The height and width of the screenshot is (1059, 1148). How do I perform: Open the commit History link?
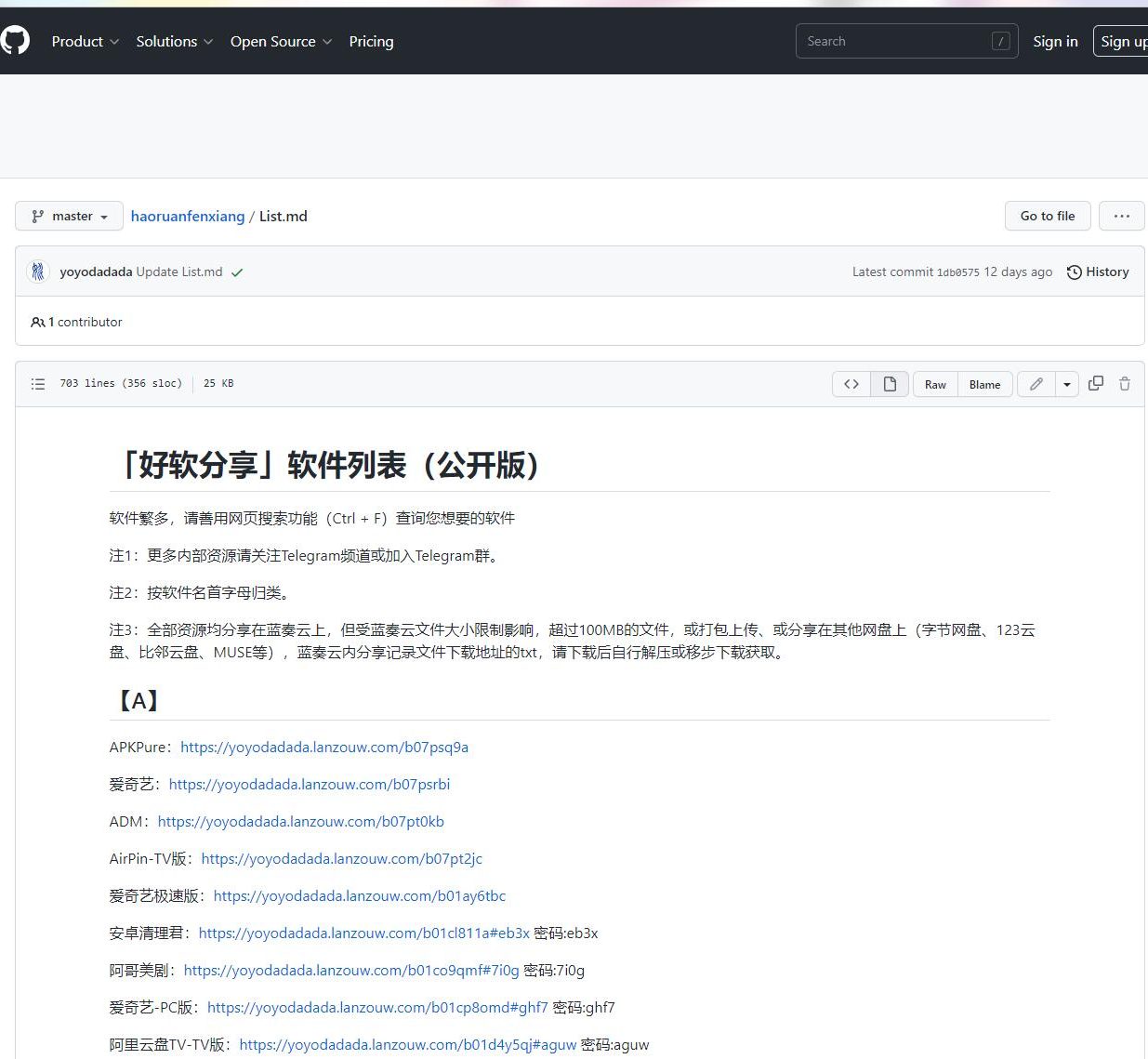(1098, 271)
